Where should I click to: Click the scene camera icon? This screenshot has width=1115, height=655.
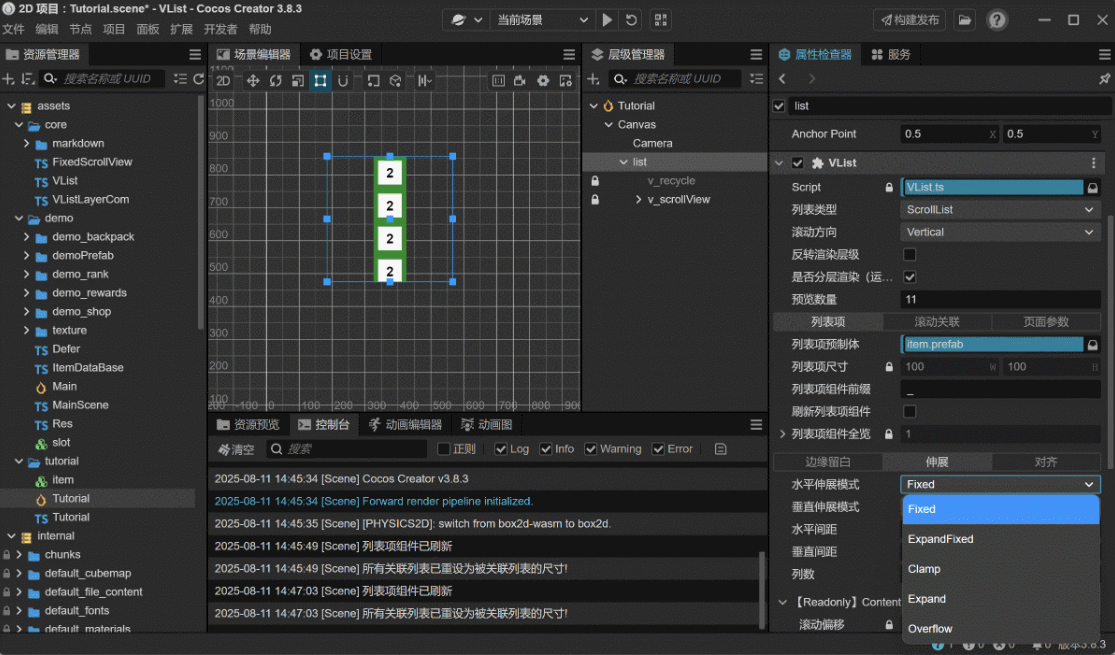click(521, 81)
